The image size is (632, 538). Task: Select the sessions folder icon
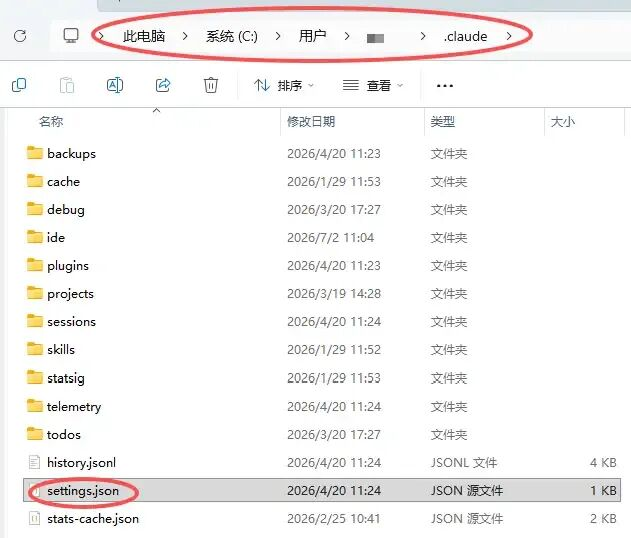35,321
